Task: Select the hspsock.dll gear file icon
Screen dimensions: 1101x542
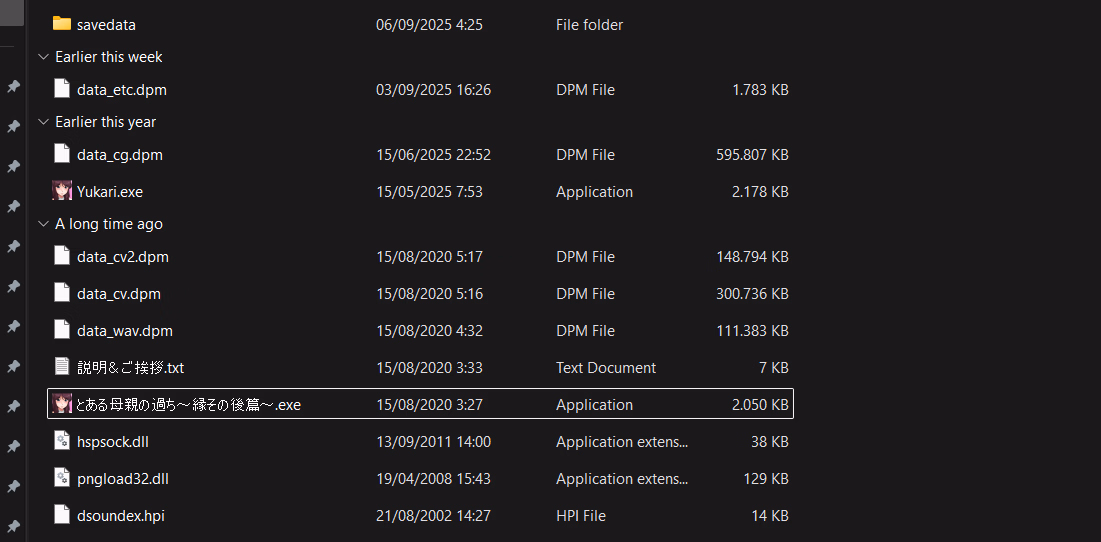Action: click(x=62, y=441)
